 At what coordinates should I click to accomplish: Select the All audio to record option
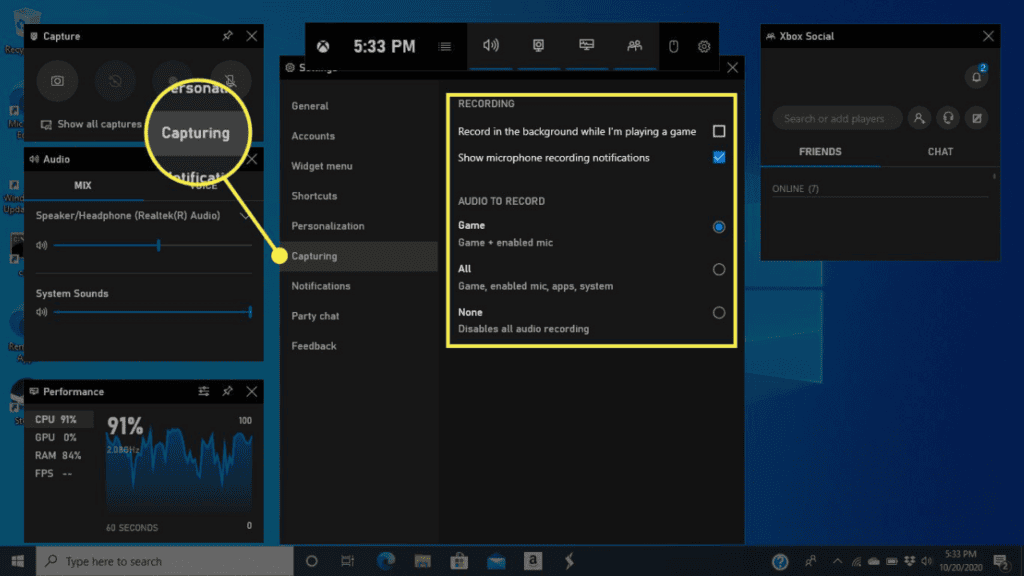coord(718,268)
